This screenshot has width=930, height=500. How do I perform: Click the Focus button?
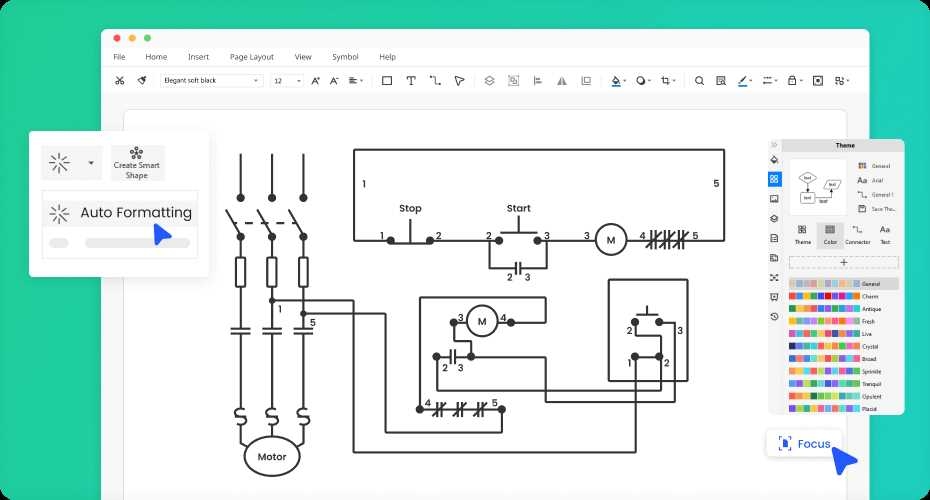pyautogui.click(x=804, y=443)
